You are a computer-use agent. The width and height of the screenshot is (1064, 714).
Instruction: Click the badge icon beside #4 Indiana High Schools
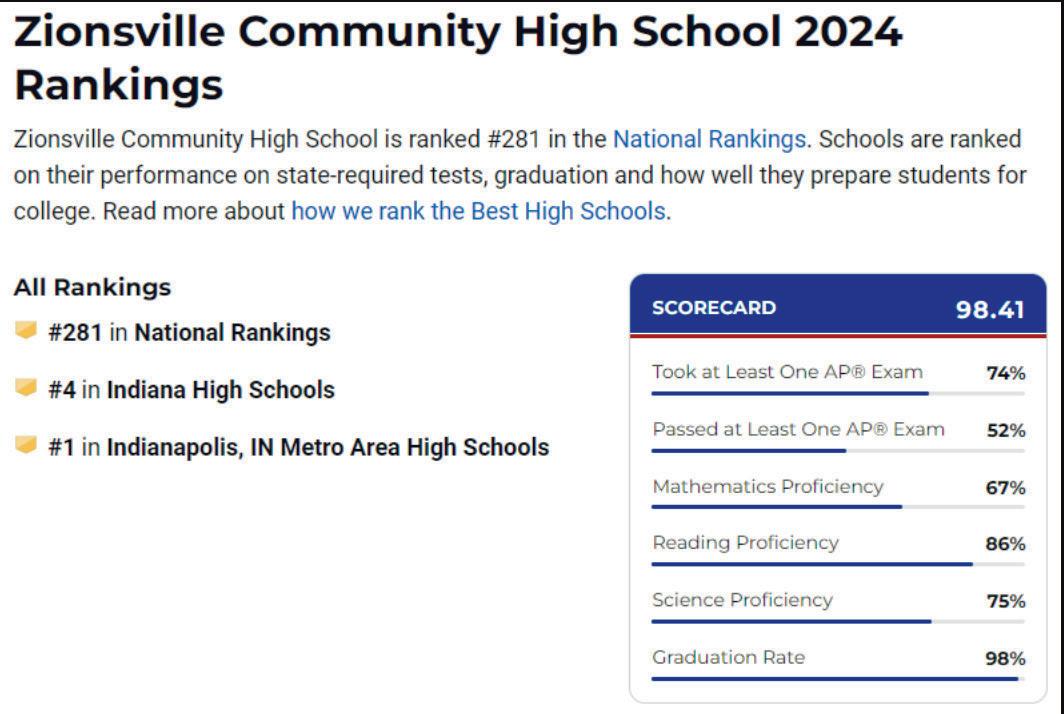25,388
